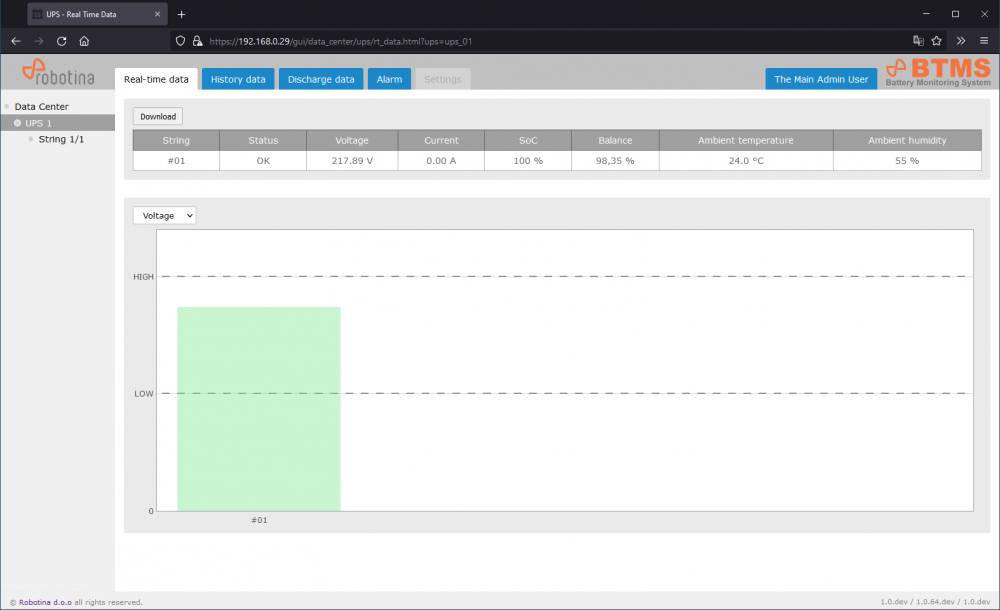The height and width of the screenshot is (610, 1000).
Task: Click the translate page icon
Action: (918, 41)
